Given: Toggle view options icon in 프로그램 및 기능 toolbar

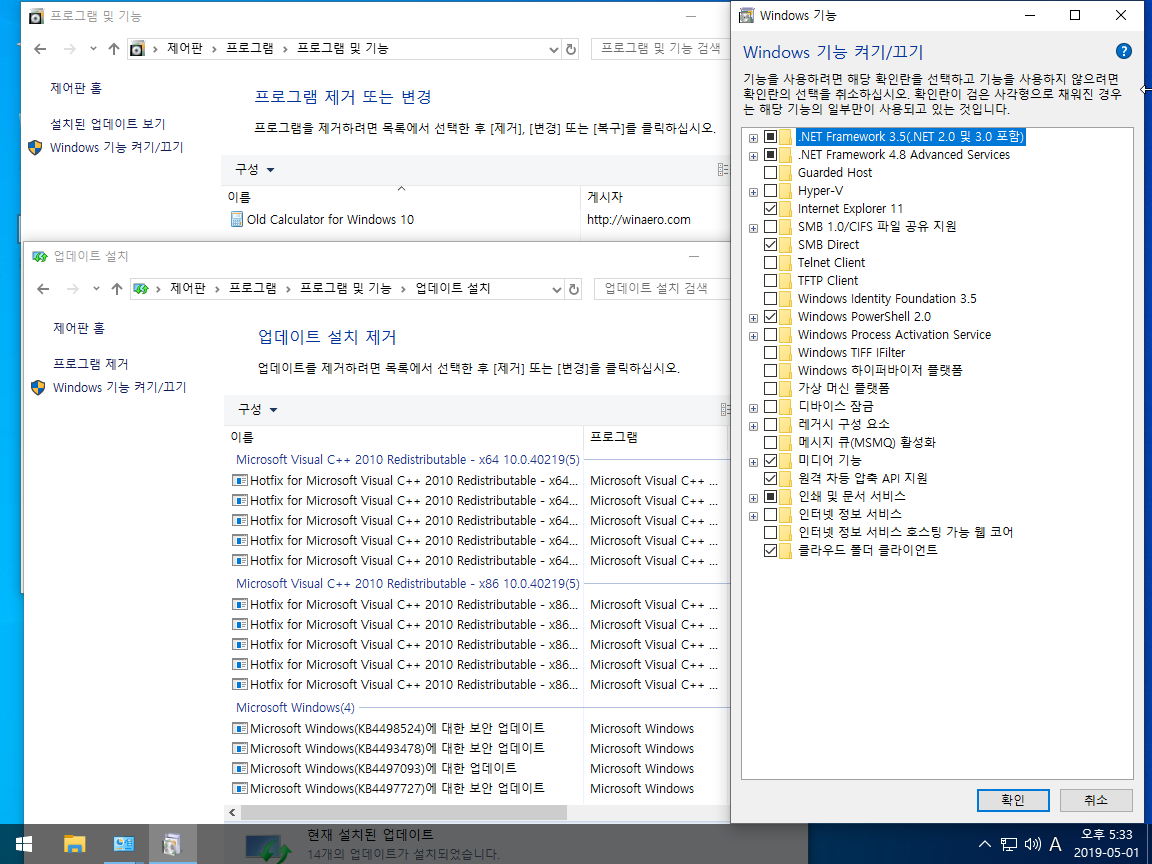Looking at the screenshot, I should click(723, 170).
